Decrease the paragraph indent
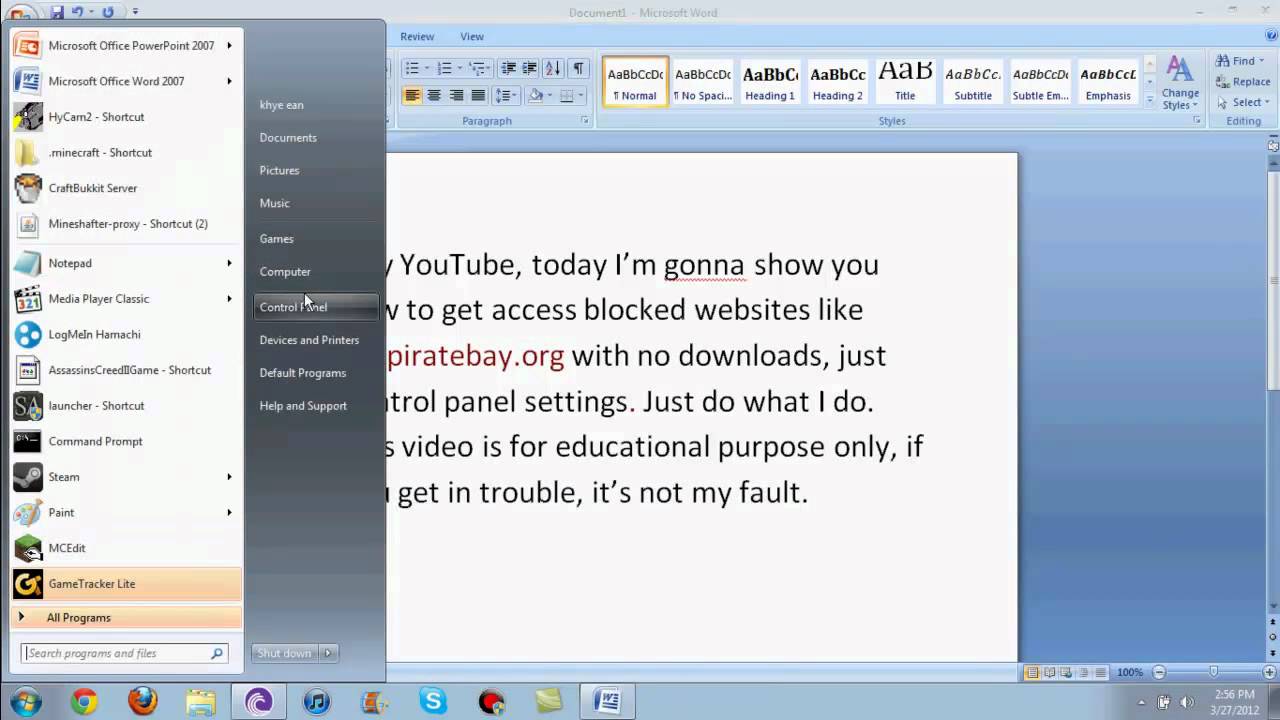Image resolution: width=1280 pixels, height=720 pixels. tap(508, 68)
